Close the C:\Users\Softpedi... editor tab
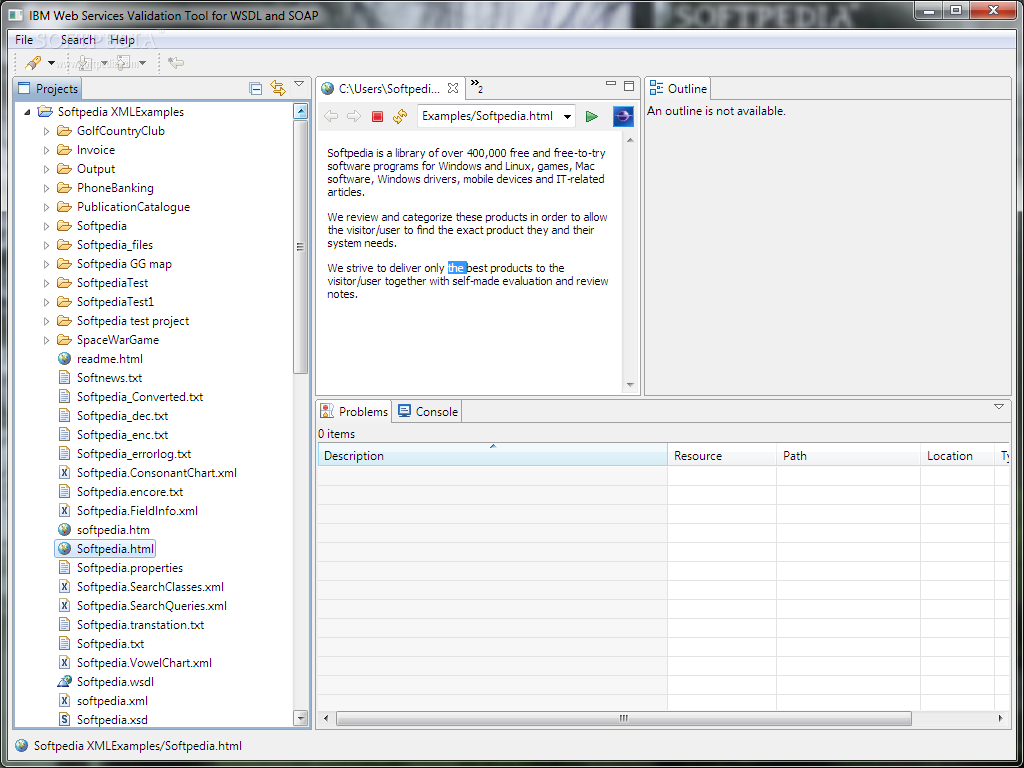 point(453,88)
